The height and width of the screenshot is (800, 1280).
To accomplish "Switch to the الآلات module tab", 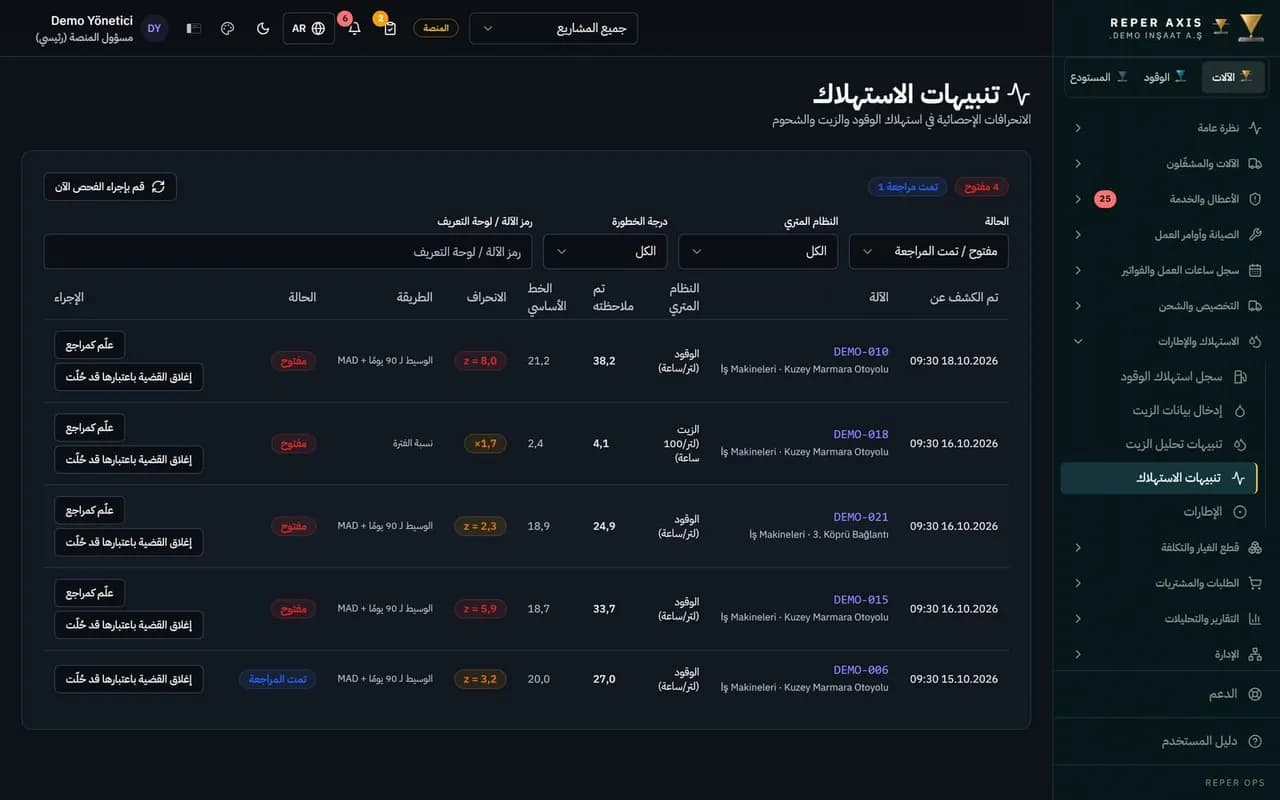I will pos(1233,77).
